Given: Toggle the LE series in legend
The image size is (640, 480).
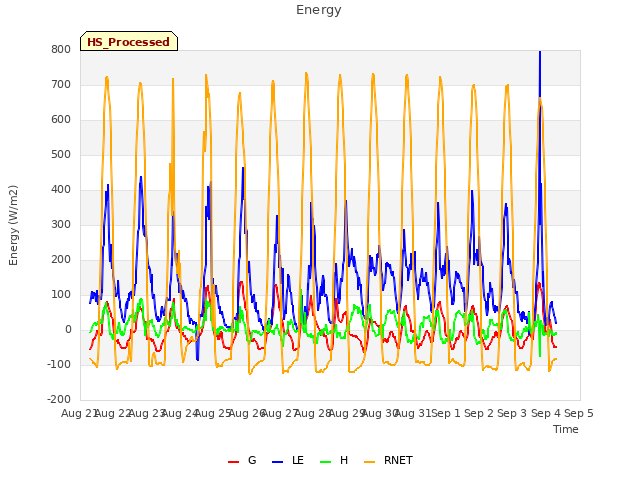Looking at the screenshot, I should (288, 460).
